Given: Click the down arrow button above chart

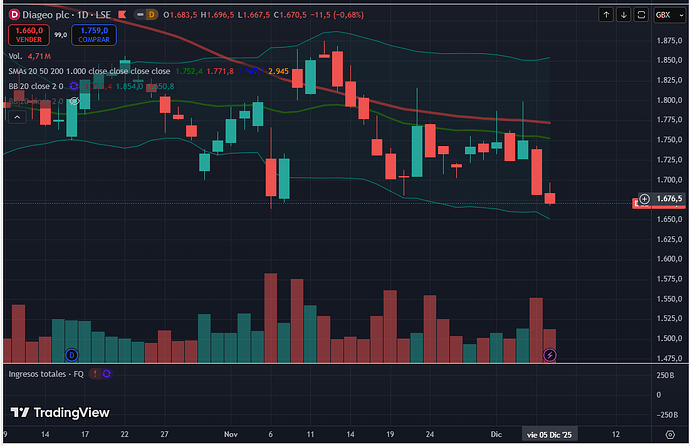Looking at the screenshot, I should [x=624, y=15].
